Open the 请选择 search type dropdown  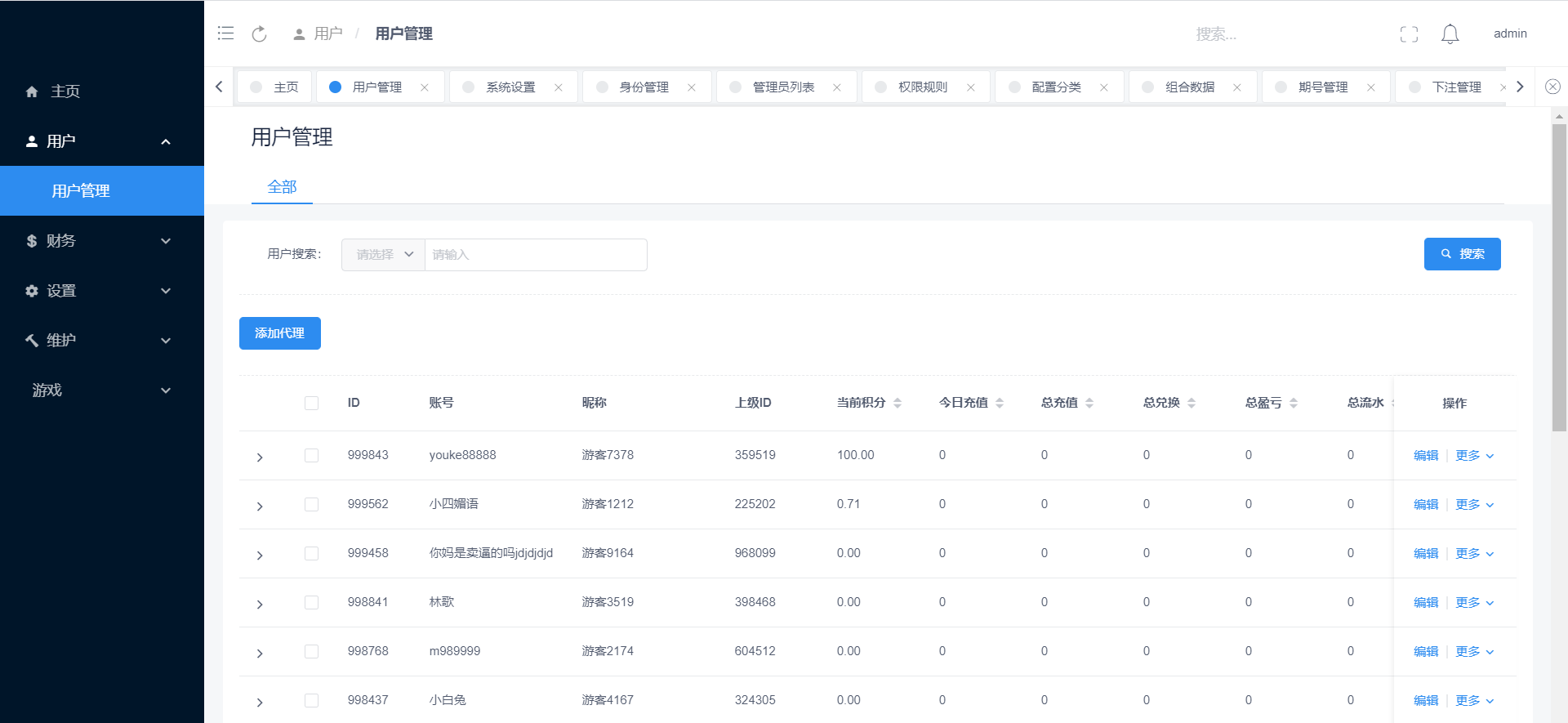tap(384, 255)
